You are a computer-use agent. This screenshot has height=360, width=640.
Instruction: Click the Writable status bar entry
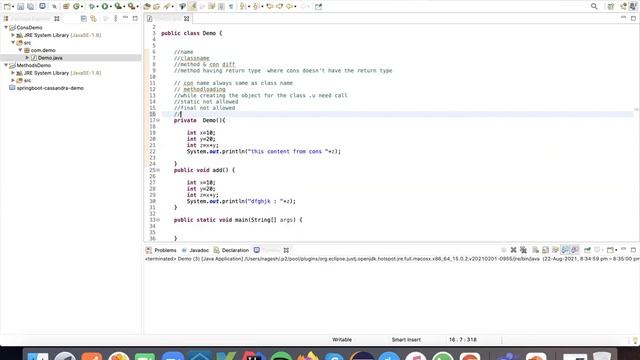(342, 340)
